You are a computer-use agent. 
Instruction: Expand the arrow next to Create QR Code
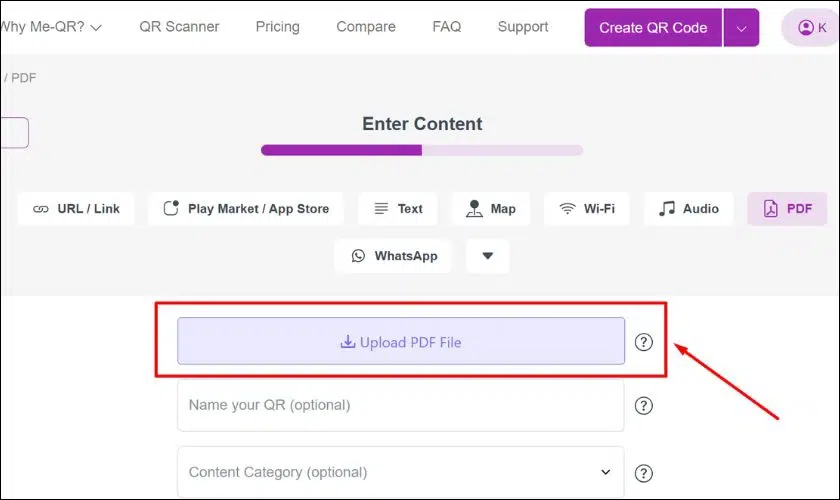741,28
